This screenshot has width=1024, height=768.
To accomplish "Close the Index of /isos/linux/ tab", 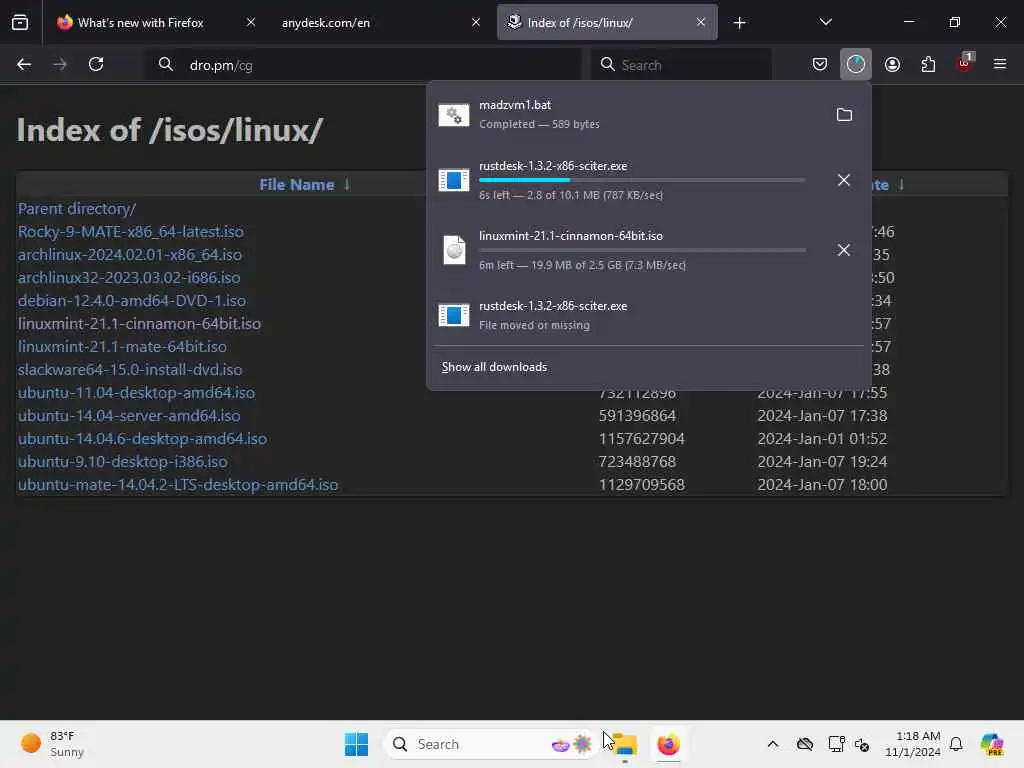I will pyautogui.click(x=701, y=22).
